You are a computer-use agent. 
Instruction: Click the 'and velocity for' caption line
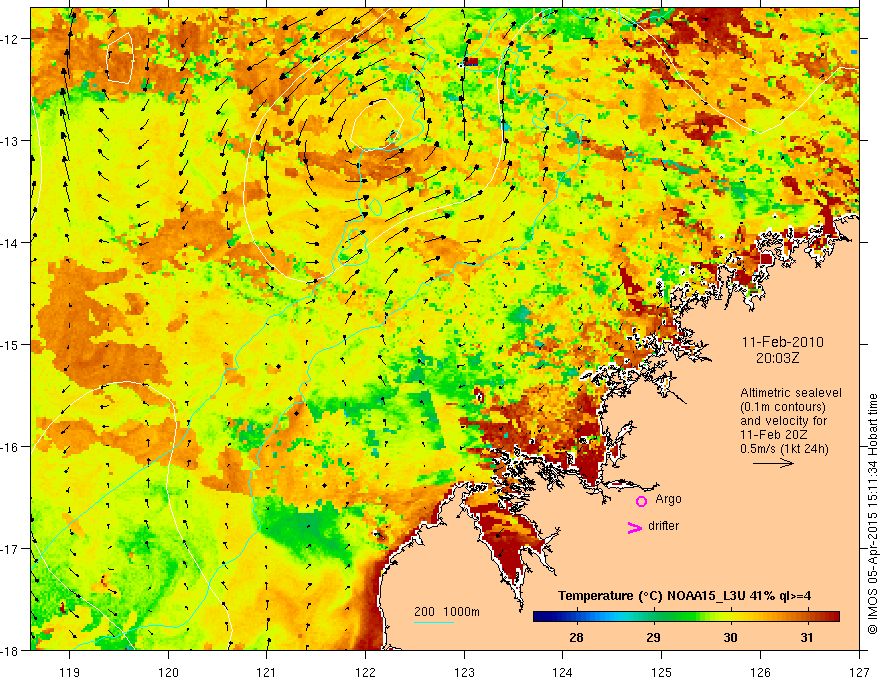click(x=783, y=421)
